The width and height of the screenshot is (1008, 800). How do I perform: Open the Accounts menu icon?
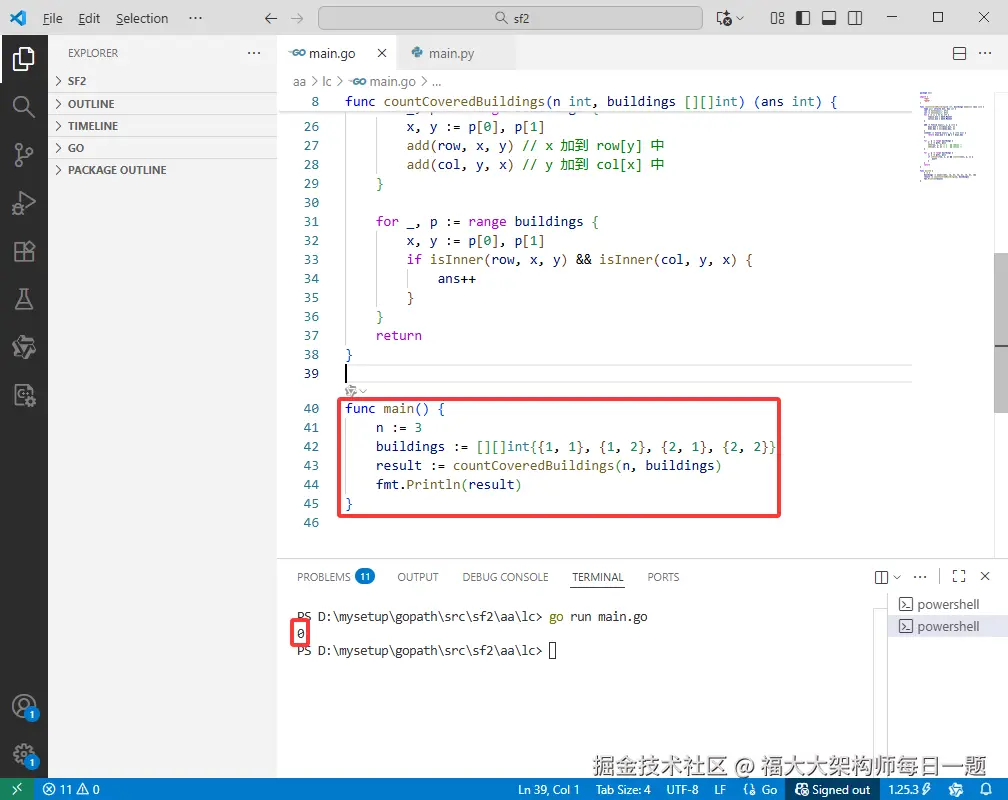[24, 707]
